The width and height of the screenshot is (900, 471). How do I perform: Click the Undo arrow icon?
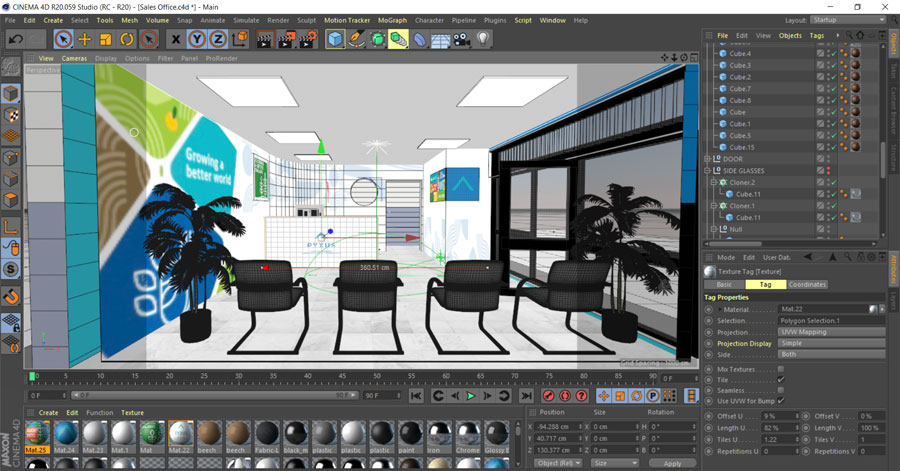(15, 39)
